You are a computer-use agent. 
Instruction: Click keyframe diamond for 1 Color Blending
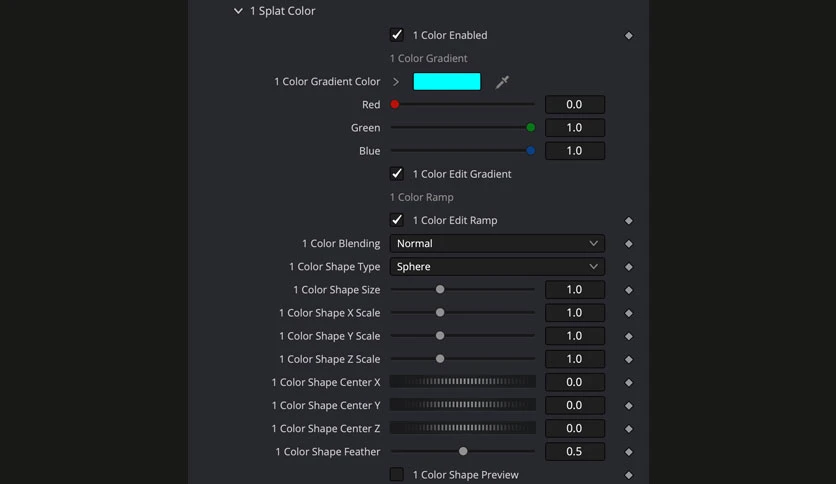click(629, 244)
